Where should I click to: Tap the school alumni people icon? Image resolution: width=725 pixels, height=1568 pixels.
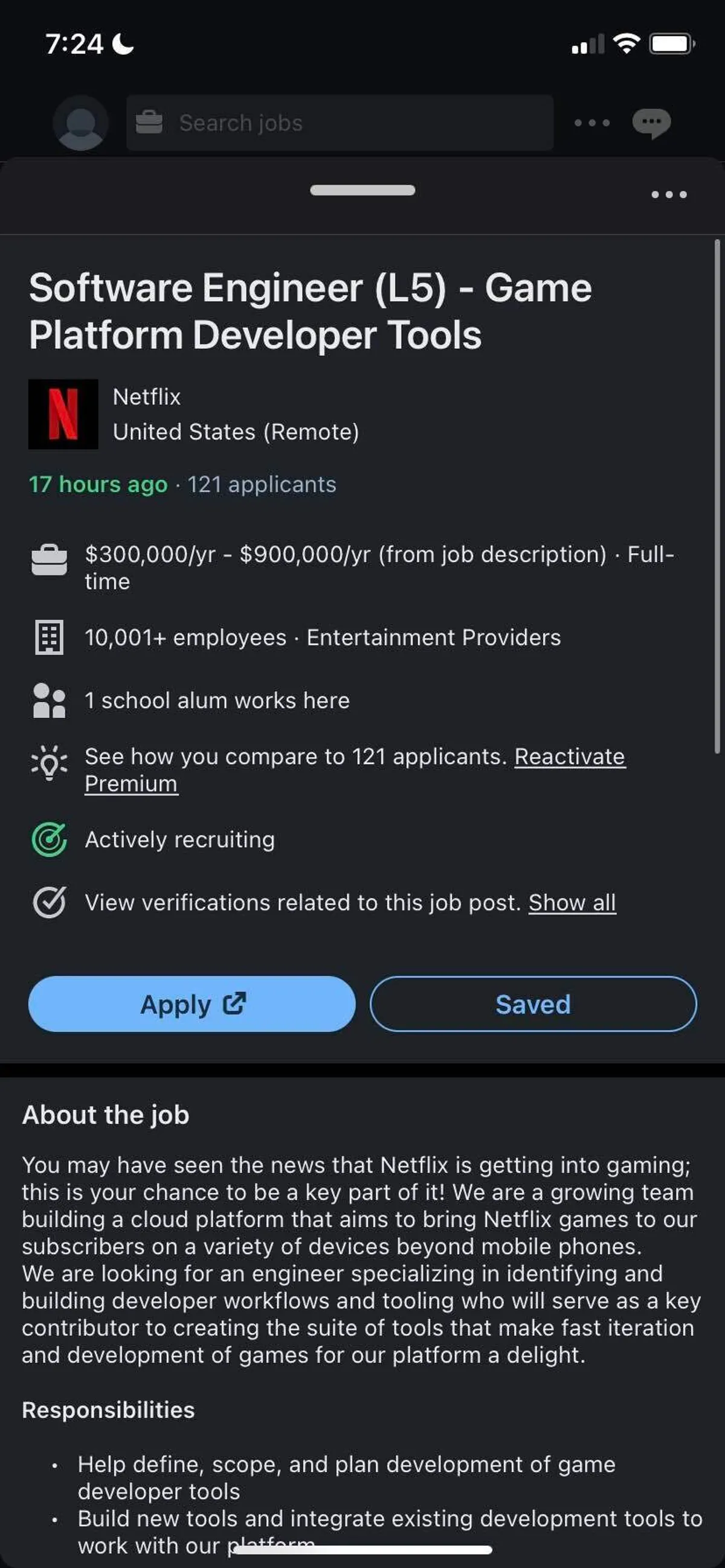tap(49, 700)
